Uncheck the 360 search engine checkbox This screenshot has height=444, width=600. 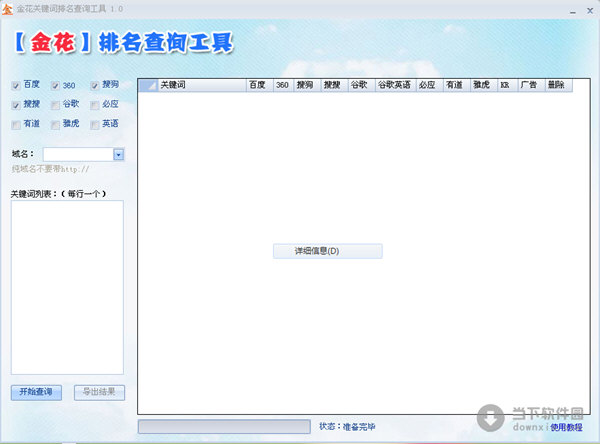(55, 85)
